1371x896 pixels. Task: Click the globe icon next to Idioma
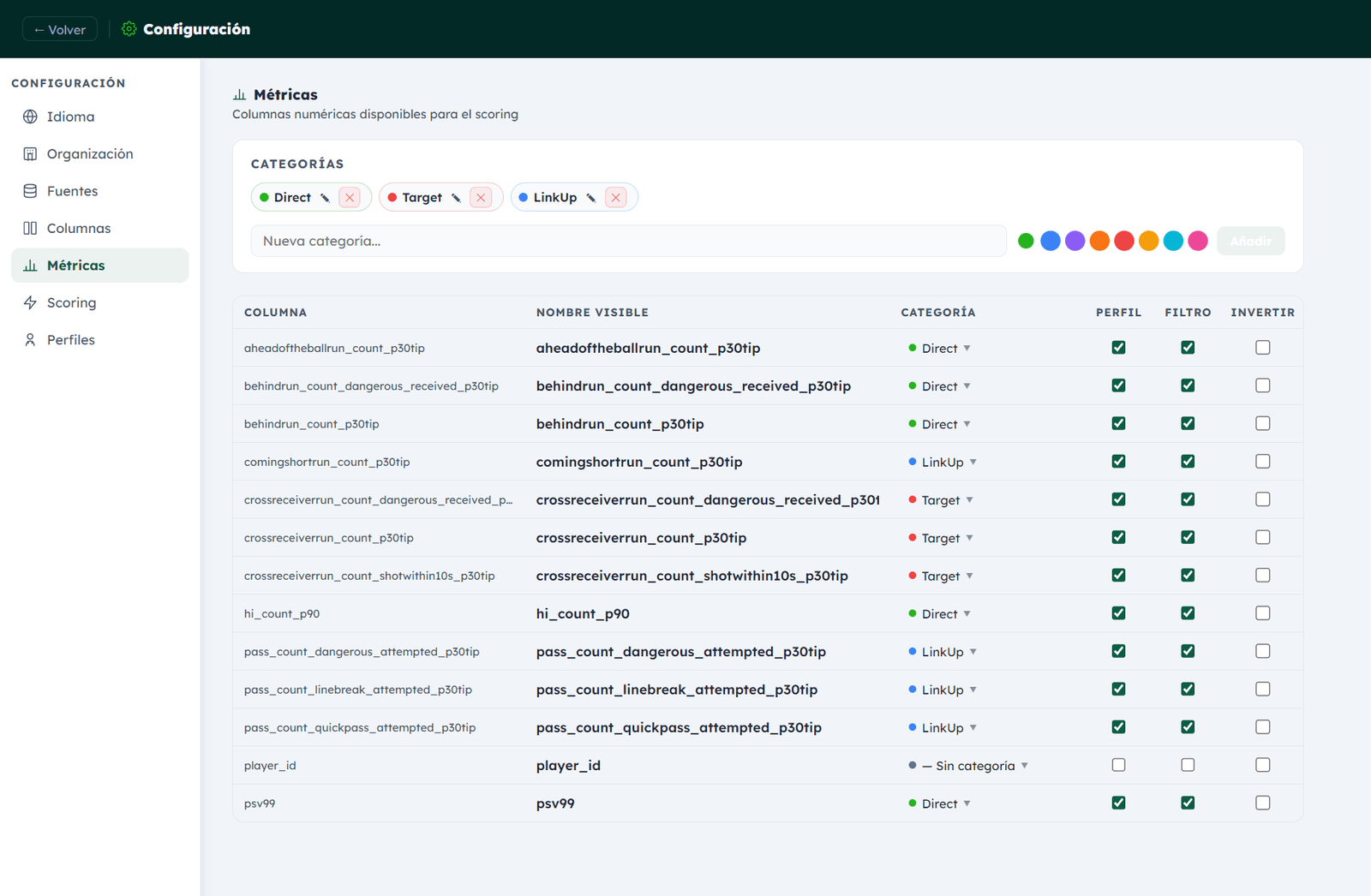[30, 116]
